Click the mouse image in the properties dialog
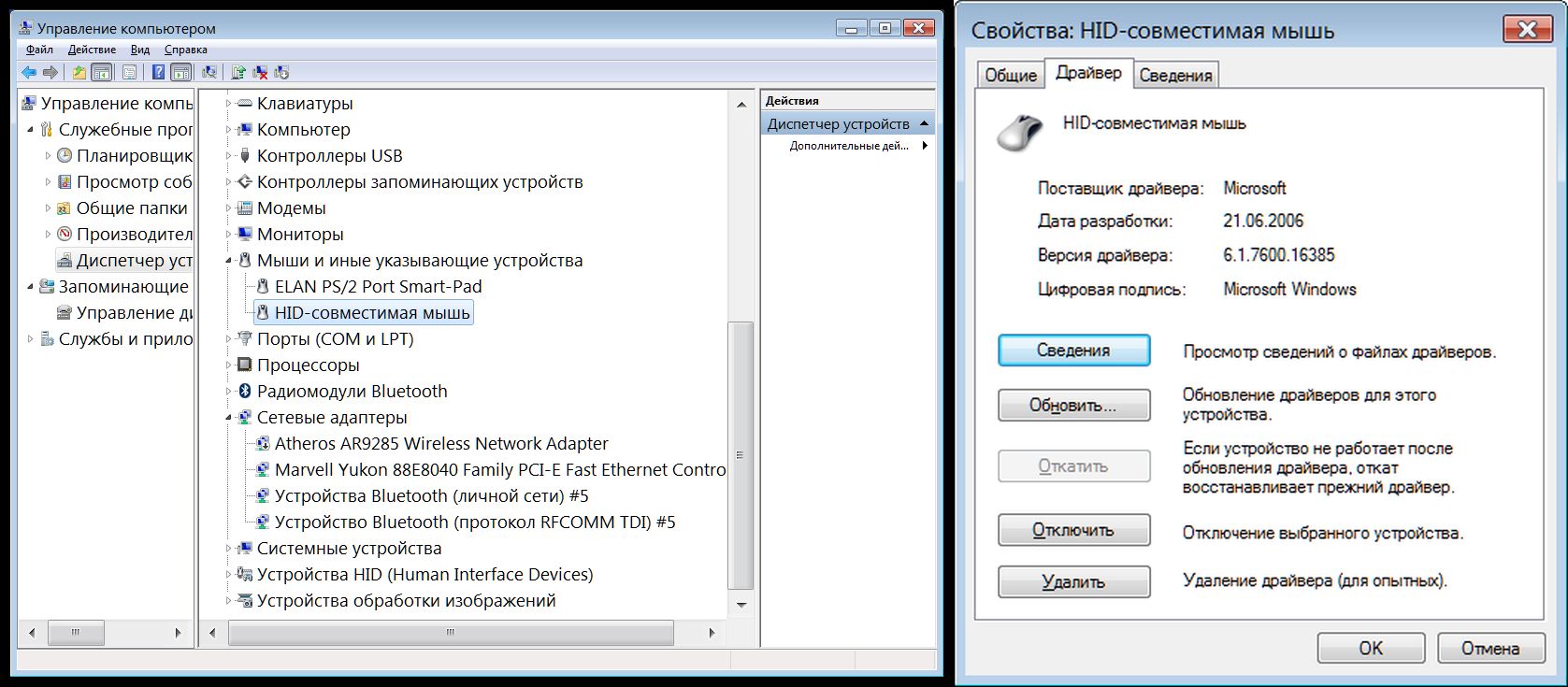Viewport: 1568px width, 687px height. coord(1021,132)
